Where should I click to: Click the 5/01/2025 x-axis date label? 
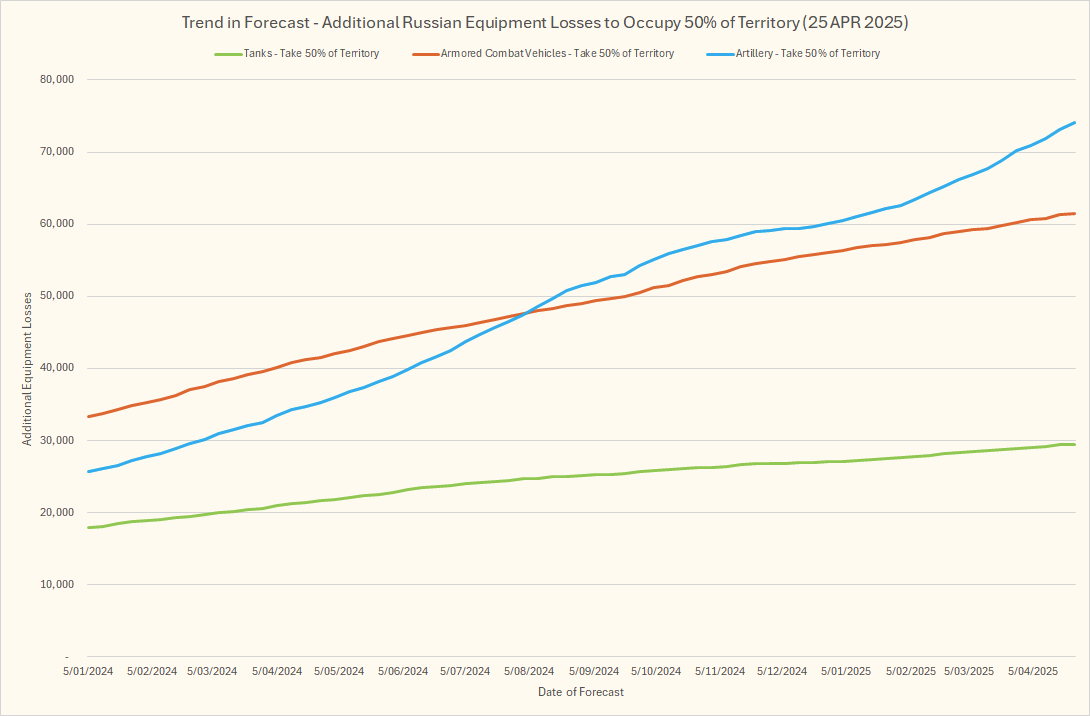(x=847, y=671)
